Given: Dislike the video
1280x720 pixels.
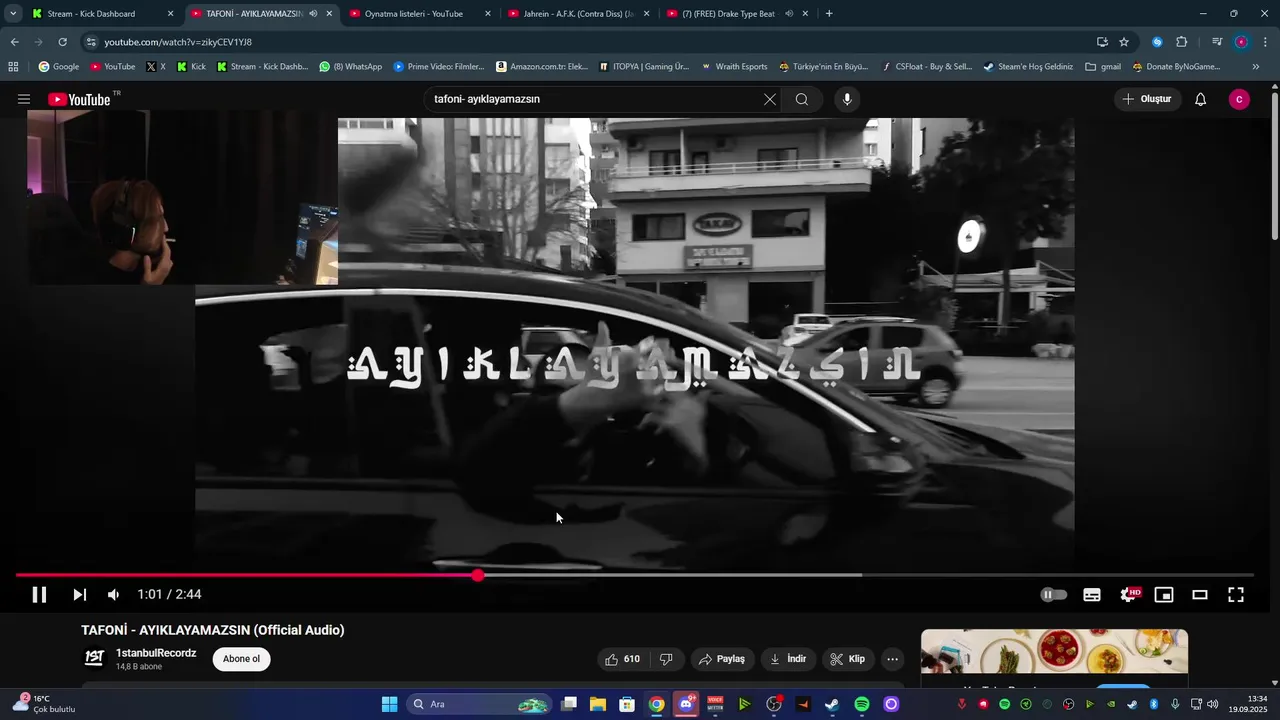Looking at the screenshot, I should pos(666,659).
